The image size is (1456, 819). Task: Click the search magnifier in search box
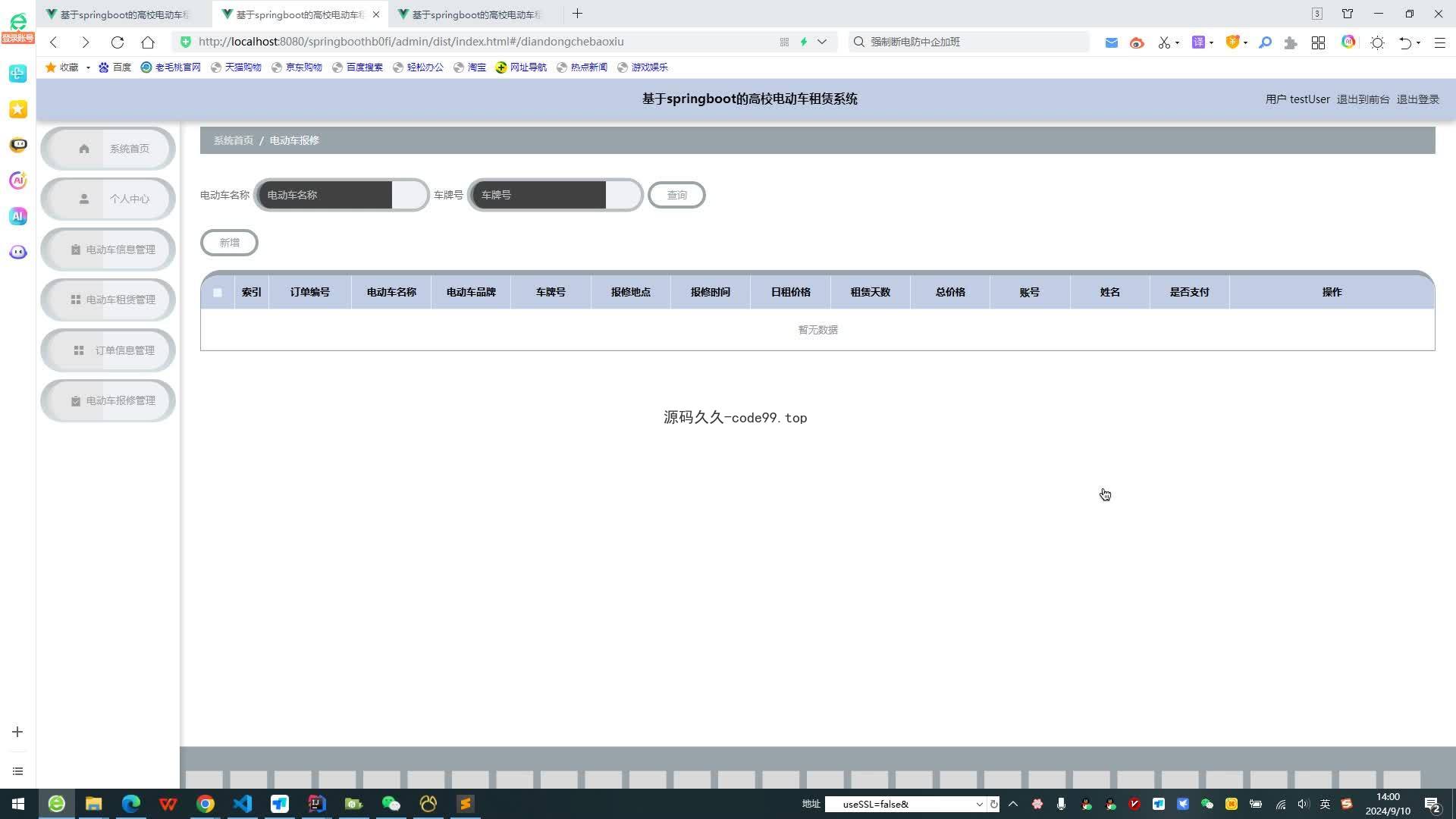[858, 42]
